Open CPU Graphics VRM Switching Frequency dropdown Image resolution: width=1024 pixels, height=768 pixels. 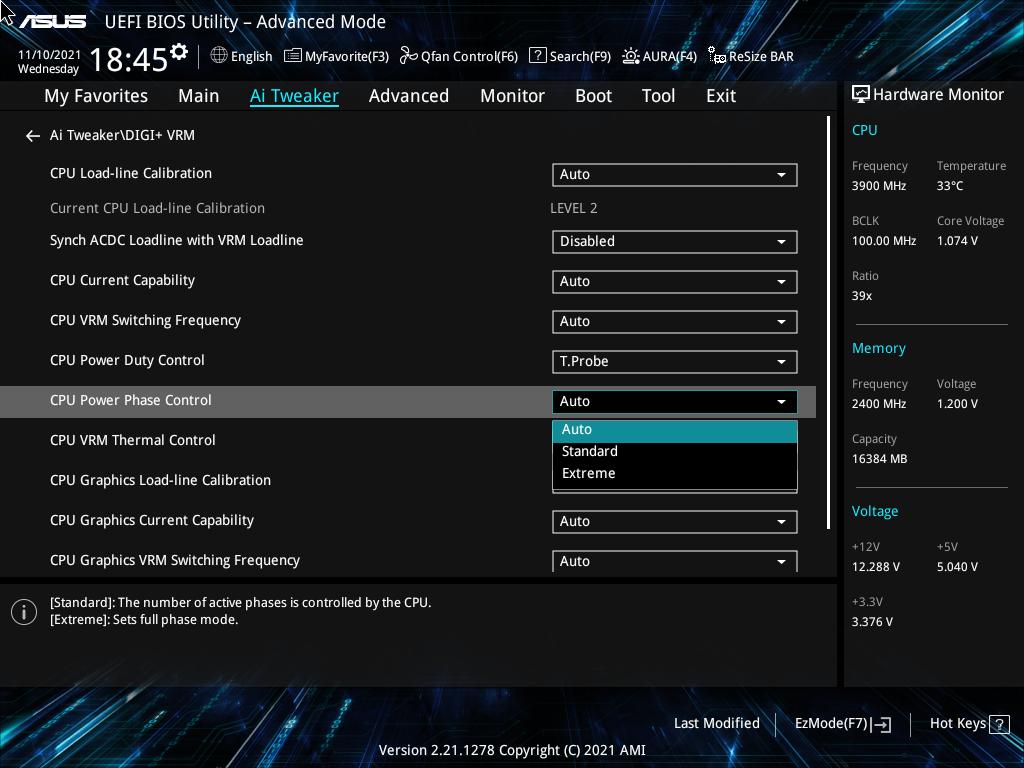pos(675,561)
